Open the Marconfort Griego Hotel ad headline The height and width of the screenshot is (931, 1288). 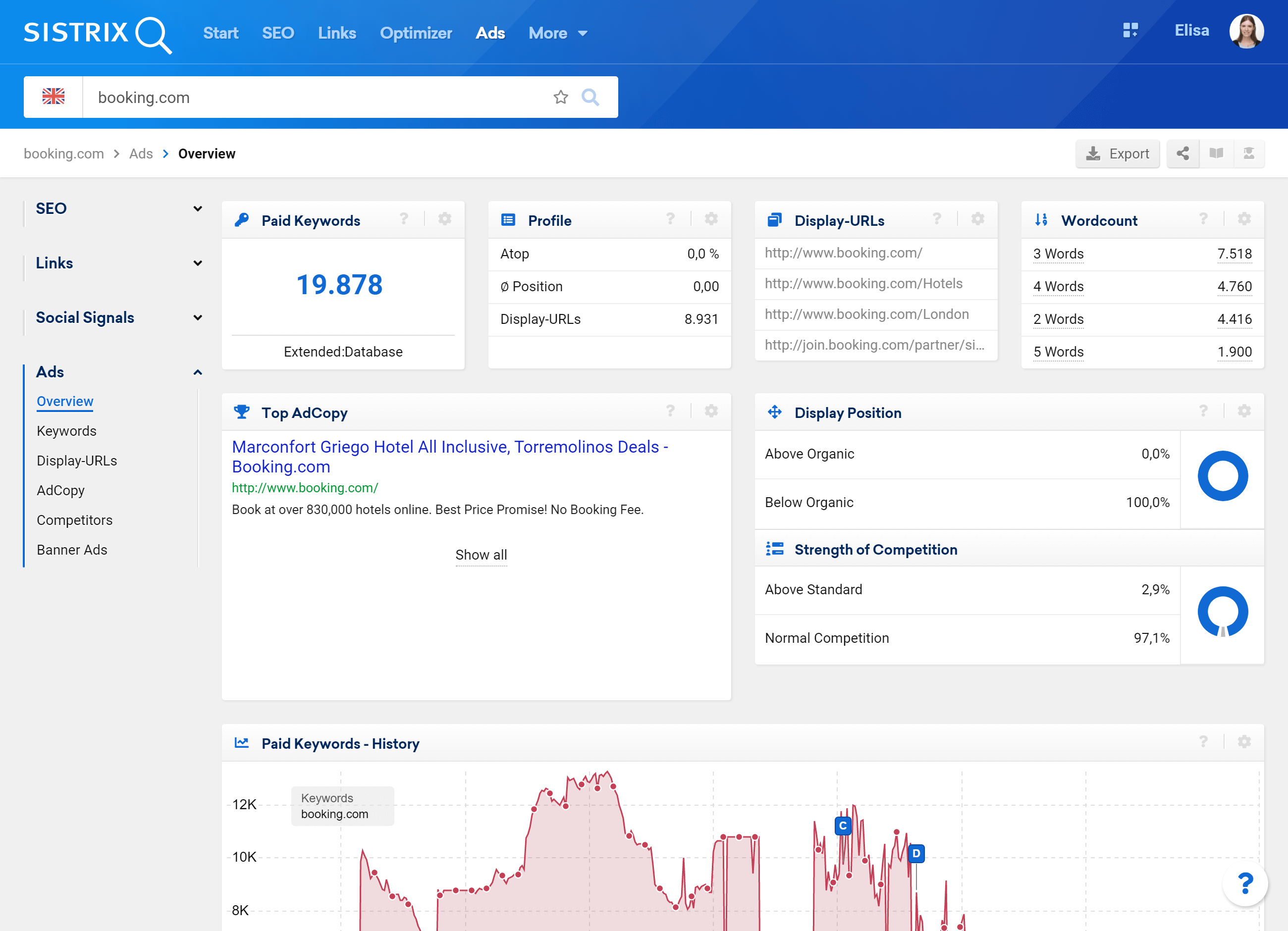coord(450,457)
